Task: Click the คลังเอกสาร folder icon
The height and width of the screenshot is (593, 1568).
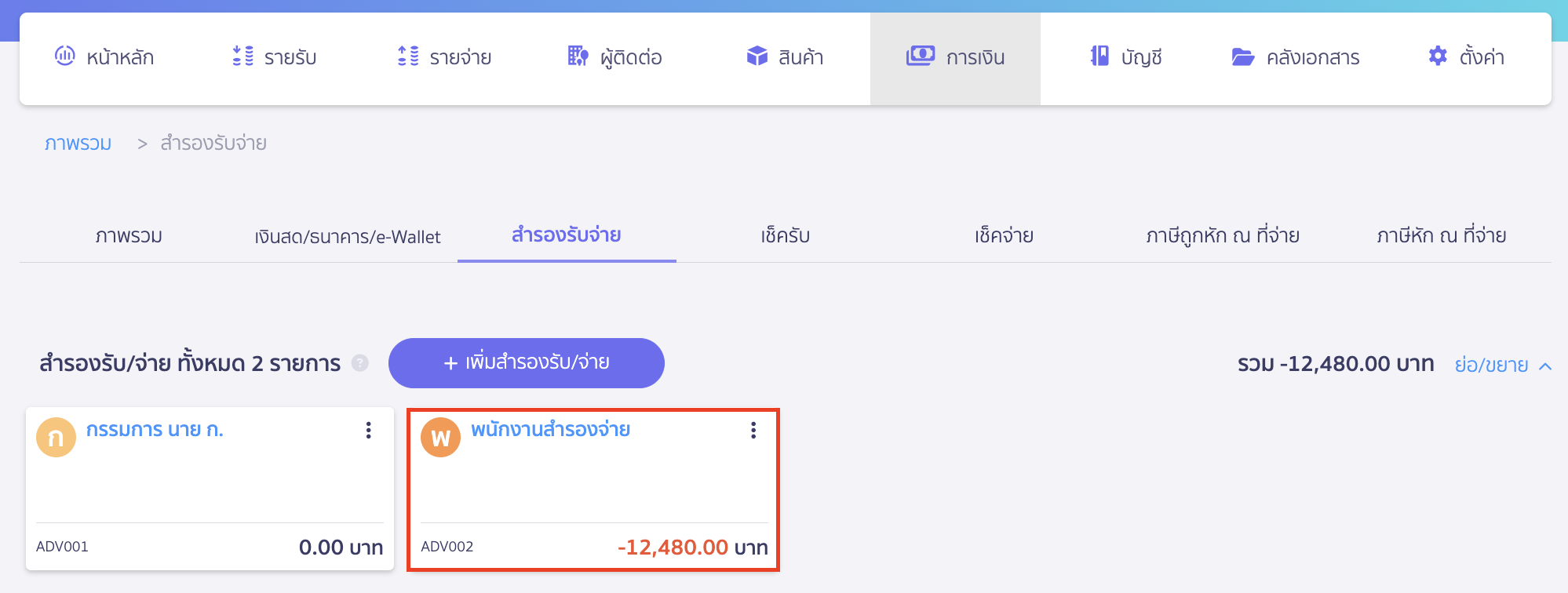Action: click(x=1242, y=56)
